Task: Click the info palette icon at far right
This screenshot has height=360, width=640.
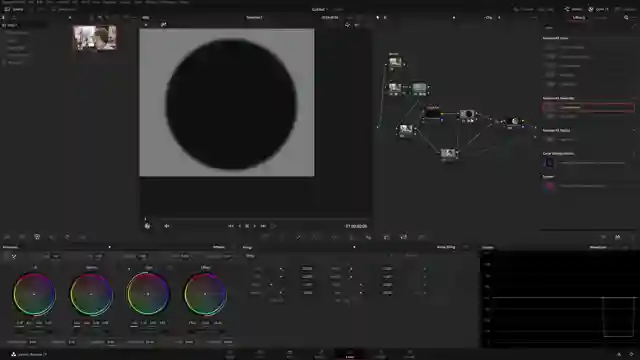Action: coord(633,237)
